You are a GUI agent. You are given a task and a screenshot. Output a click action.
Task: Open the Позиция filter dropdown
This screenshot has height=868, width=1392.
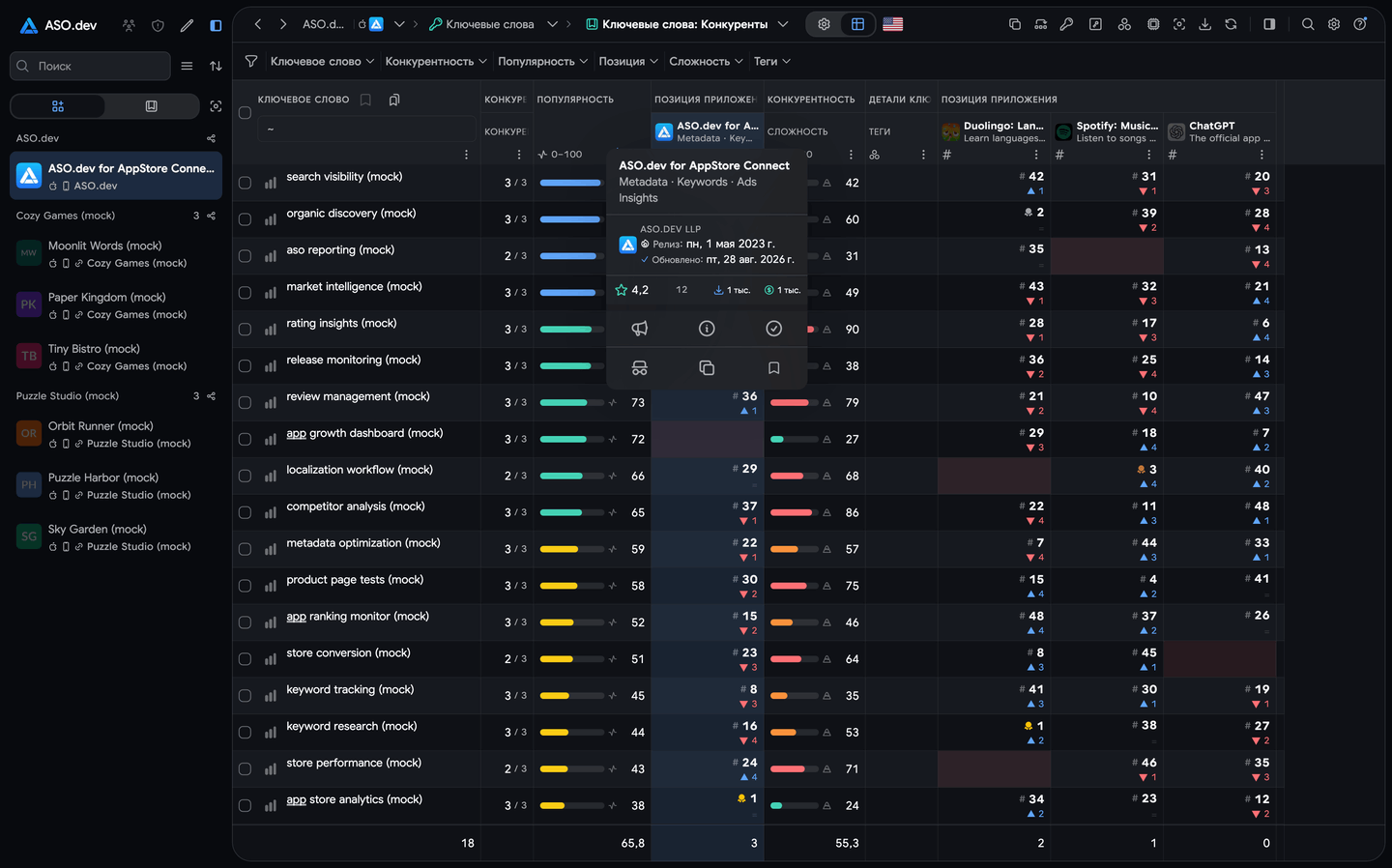(x=628, y=61)
